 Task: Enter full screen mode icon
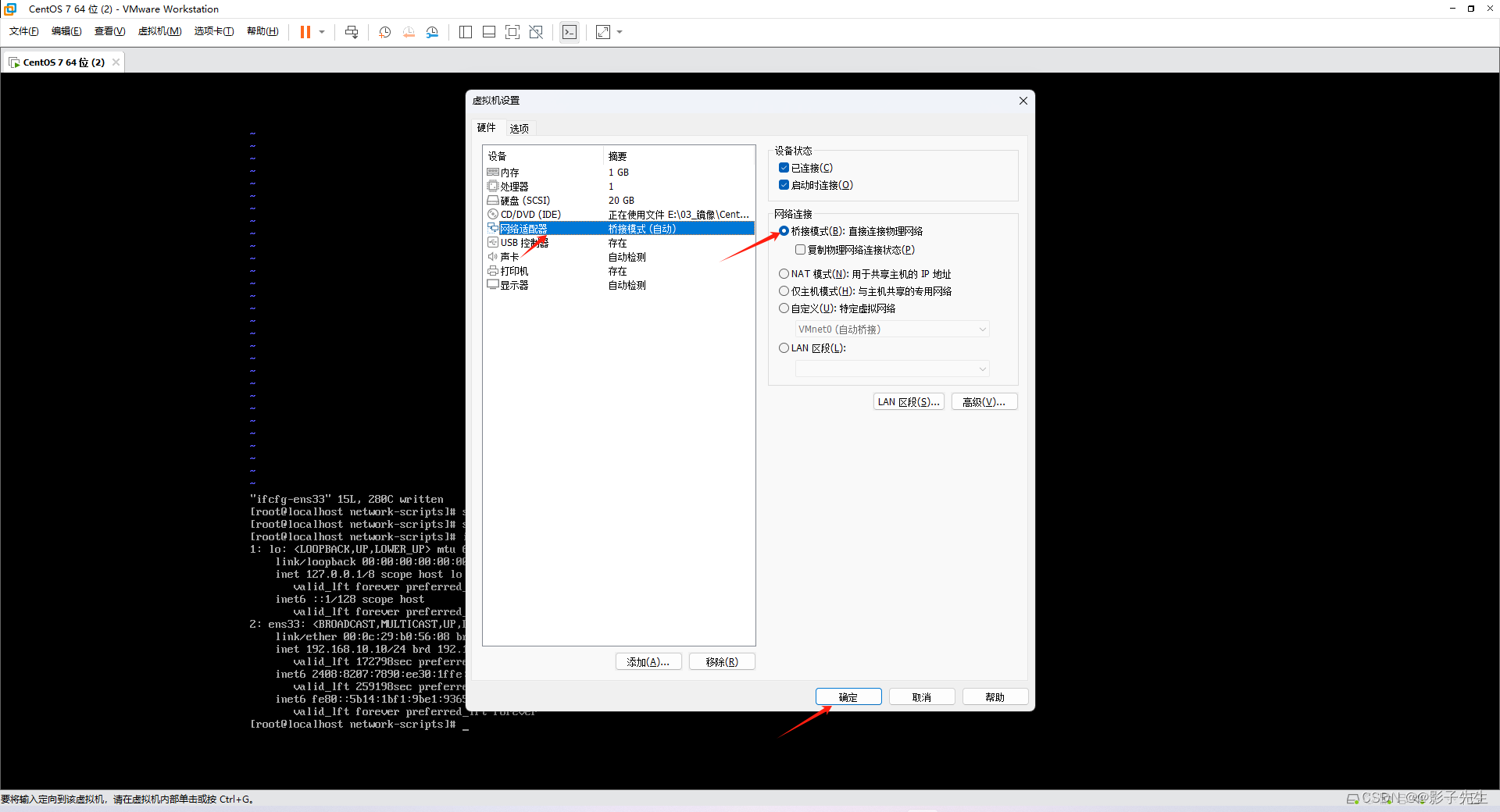(x=512, y=32)
